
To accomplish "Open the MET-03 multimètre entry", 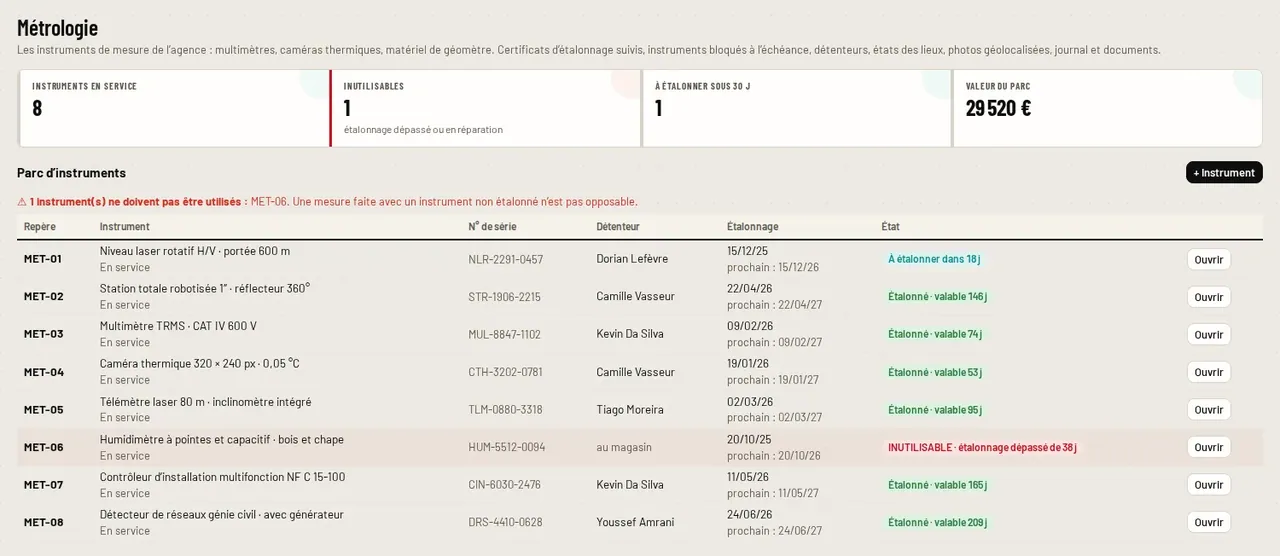I will pyautogui.click(x=1209, y=334).
